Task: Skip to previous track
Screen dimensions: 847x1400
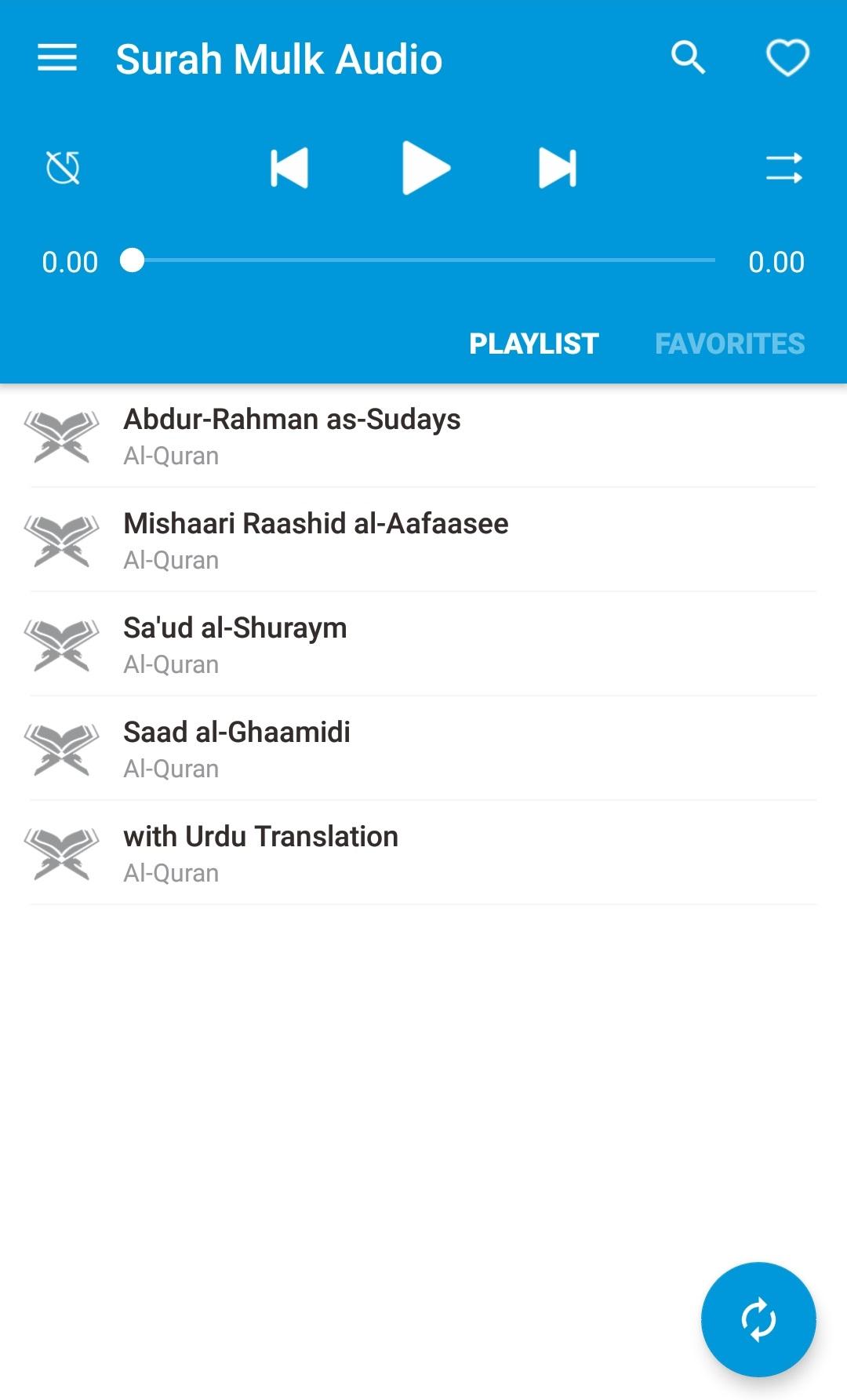Action: 289,168
